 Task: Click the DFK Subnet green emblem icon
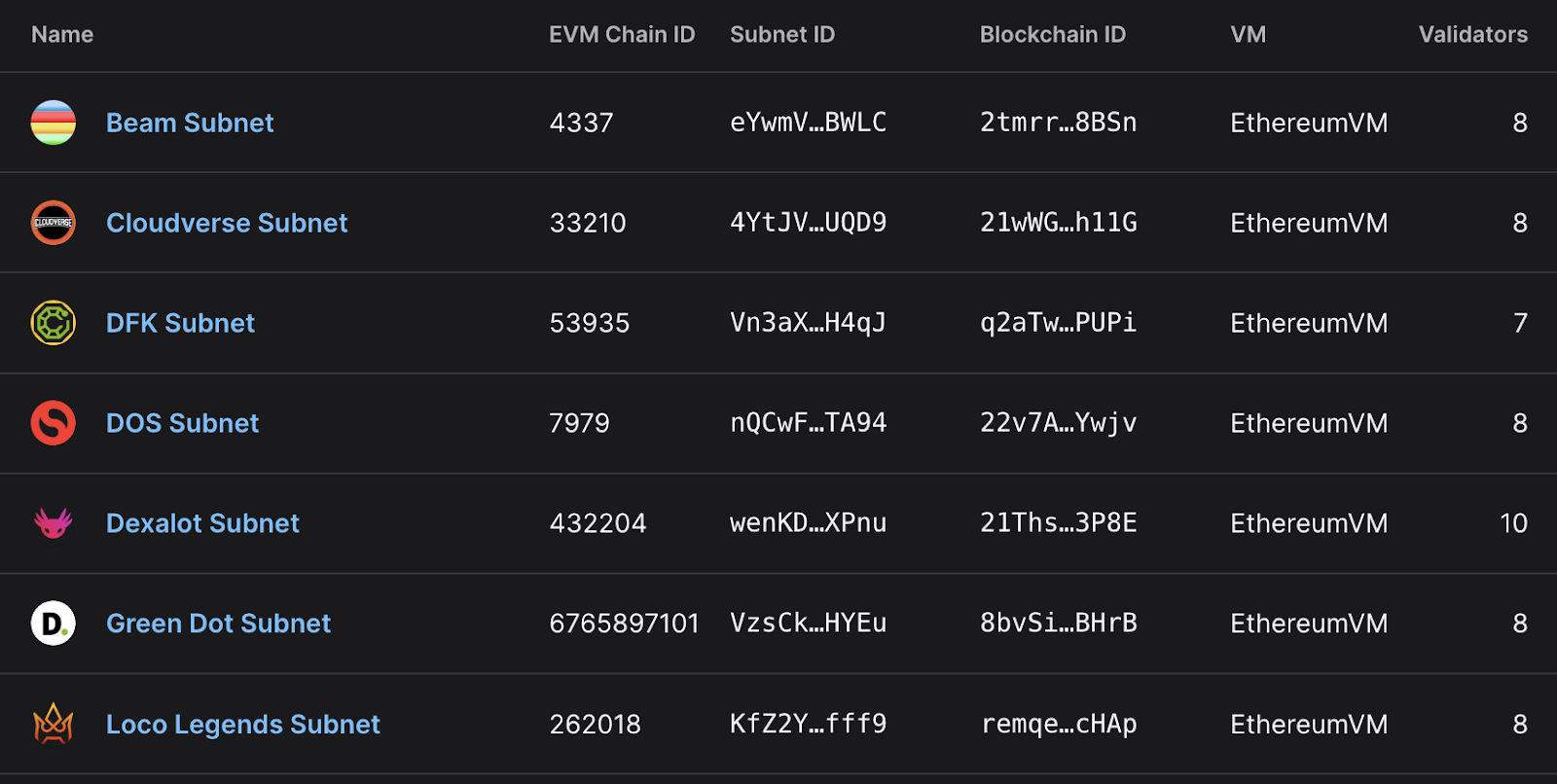click(x=54, y=323)
